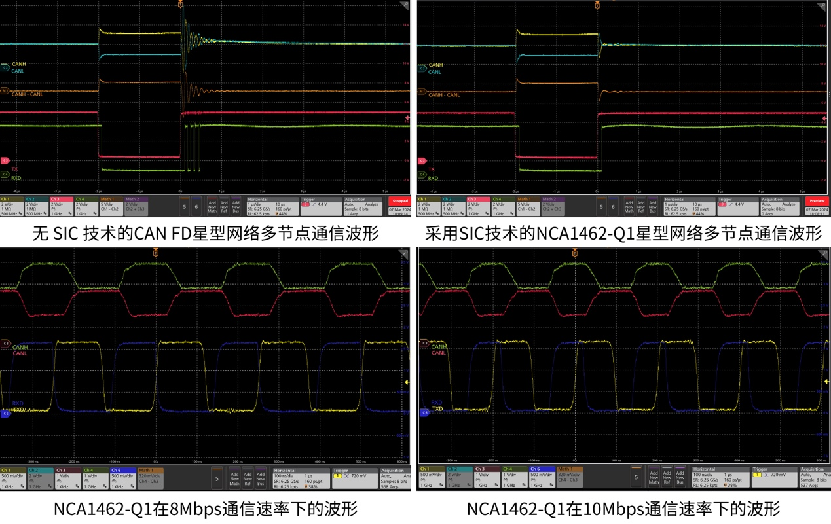Open Horizontal badge in 10Mbps panel
The image size is (831, 524).
coord(721,478)
